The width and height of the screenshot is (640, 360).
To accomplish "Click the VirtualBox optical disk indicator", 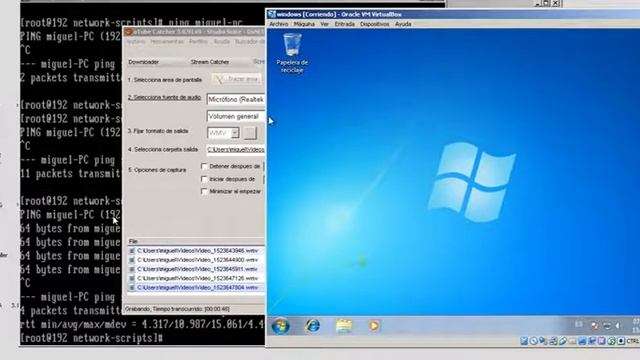I will click(533, 341).
